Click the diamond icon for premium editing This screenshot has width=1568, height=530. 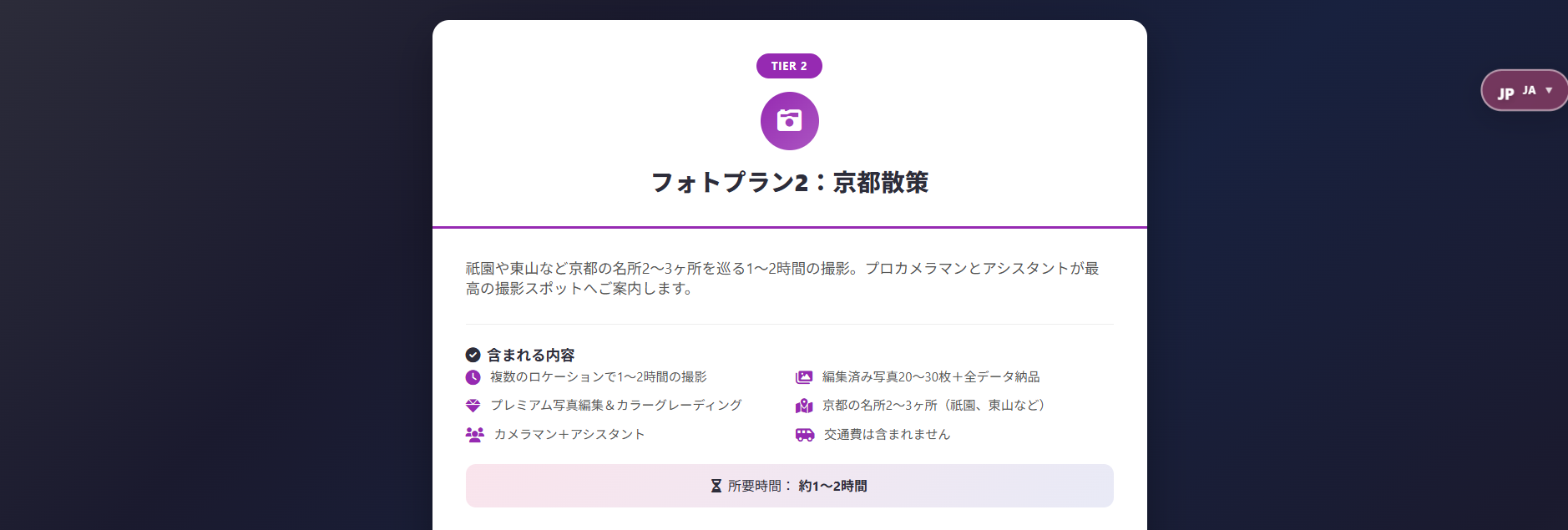pos(473,406)
